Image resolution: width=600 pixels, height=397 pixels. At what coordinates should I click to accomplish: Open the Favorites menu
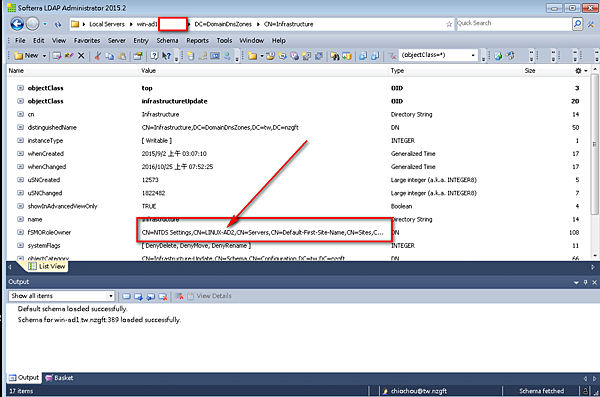click(87, 40)
